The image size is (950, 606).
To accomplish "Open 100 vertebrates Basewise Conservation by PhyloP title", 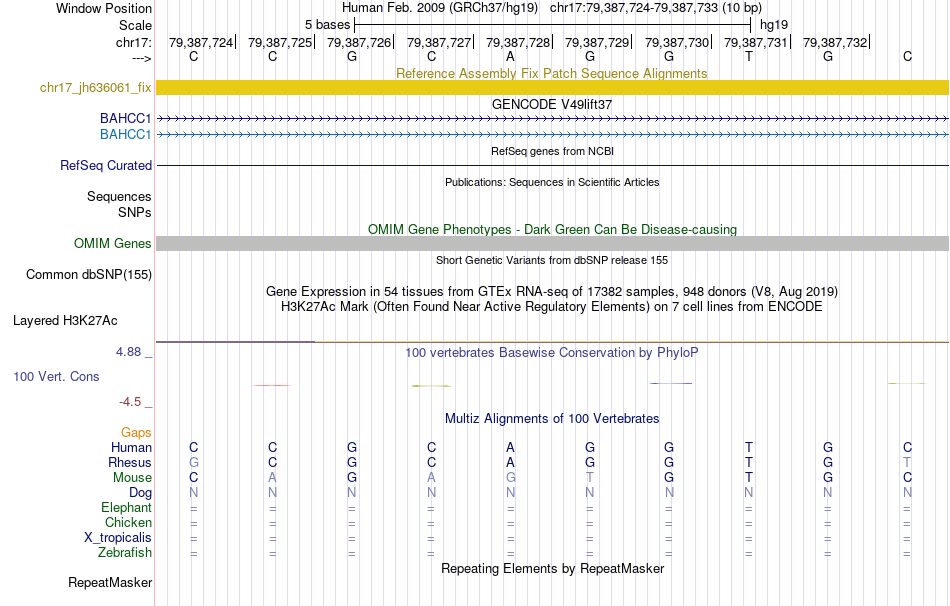I will [552, 353].
